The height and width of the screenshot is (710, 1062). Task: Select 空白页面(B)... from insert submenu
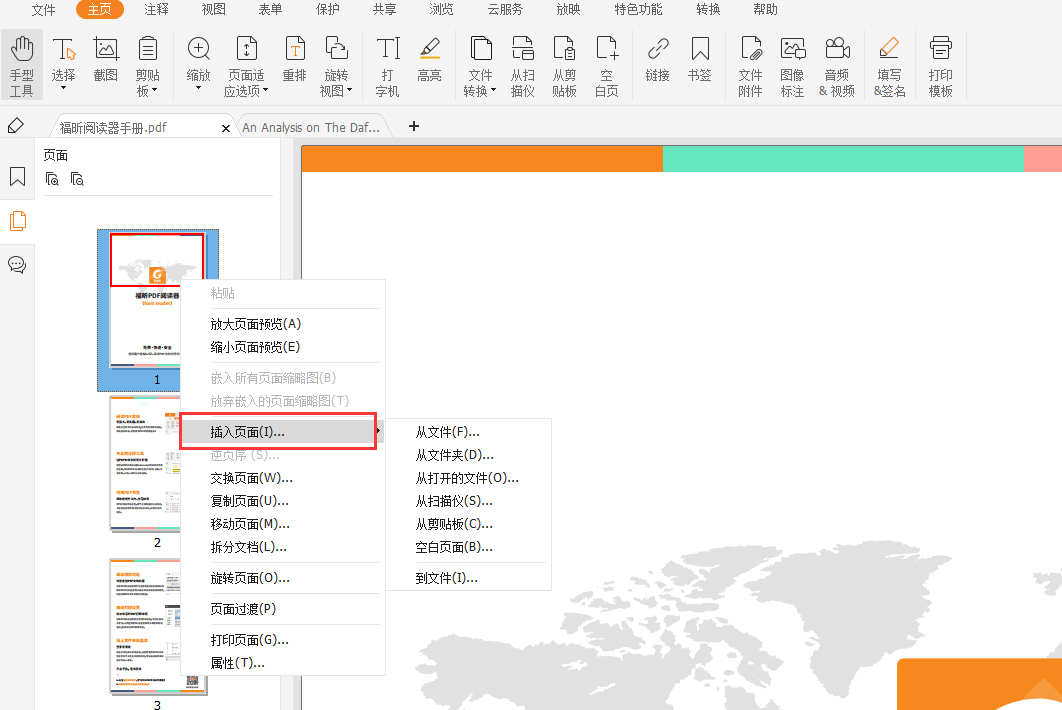click(x=454, y=547)
